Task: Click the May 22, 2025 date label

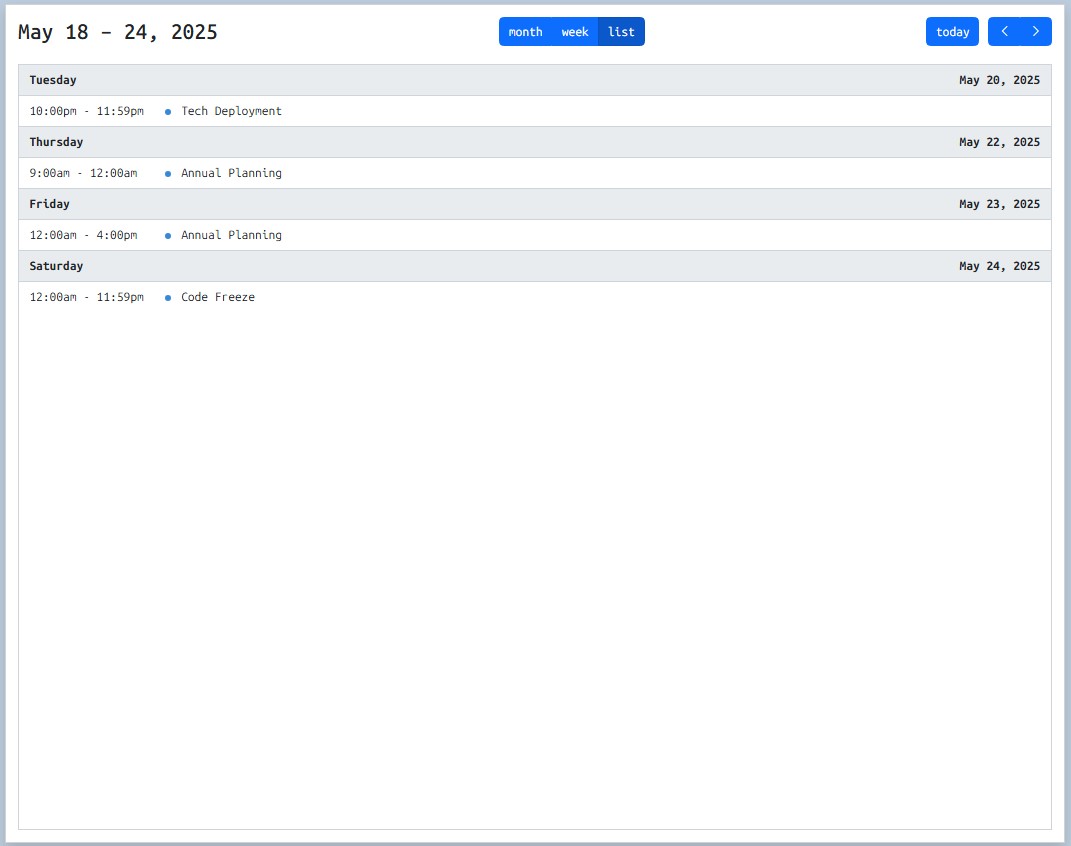Action: tap(999, 142)
